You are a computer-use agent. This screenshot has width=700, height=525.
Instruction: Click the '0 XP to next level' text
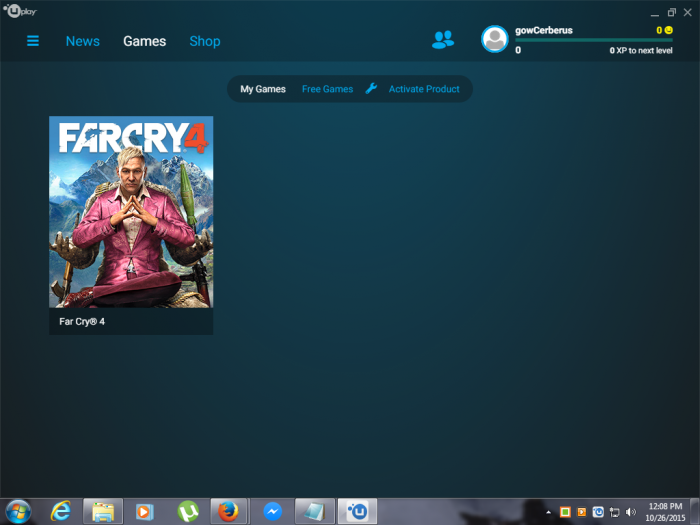(641, 50)
